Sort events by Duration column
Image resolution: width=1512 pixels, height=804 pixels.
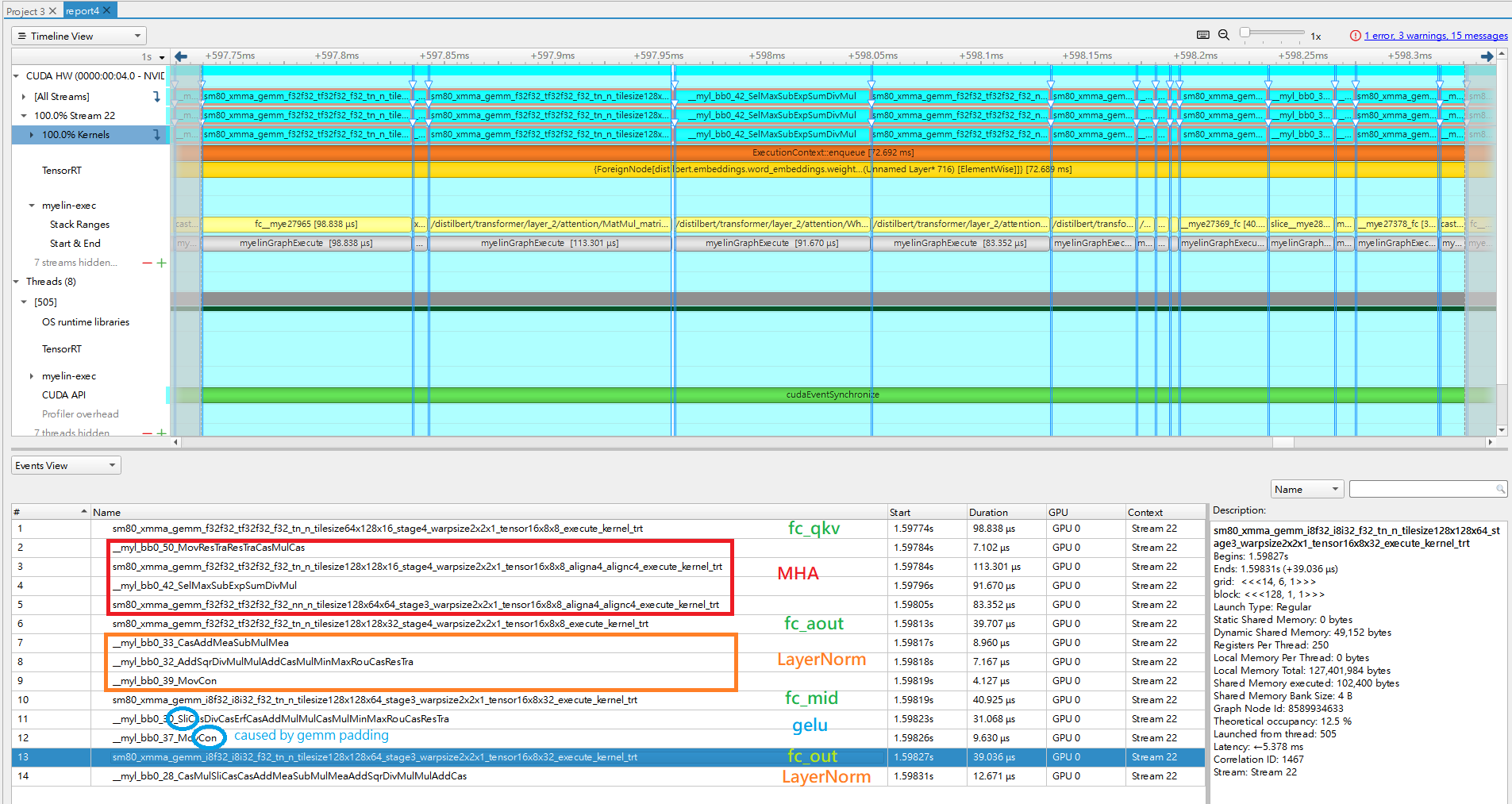point(1005,512)
